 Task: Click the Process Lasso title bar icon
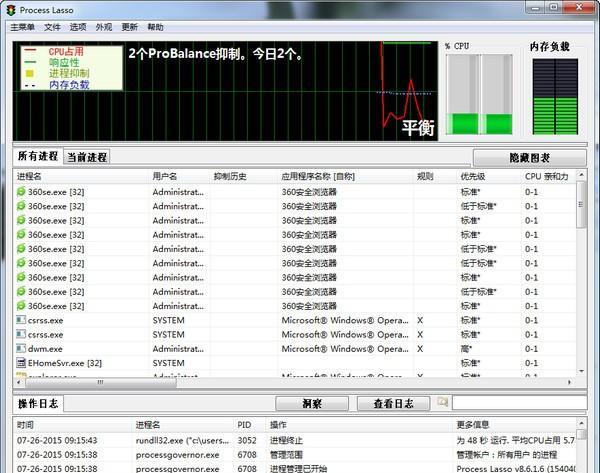tap(11, 10)
